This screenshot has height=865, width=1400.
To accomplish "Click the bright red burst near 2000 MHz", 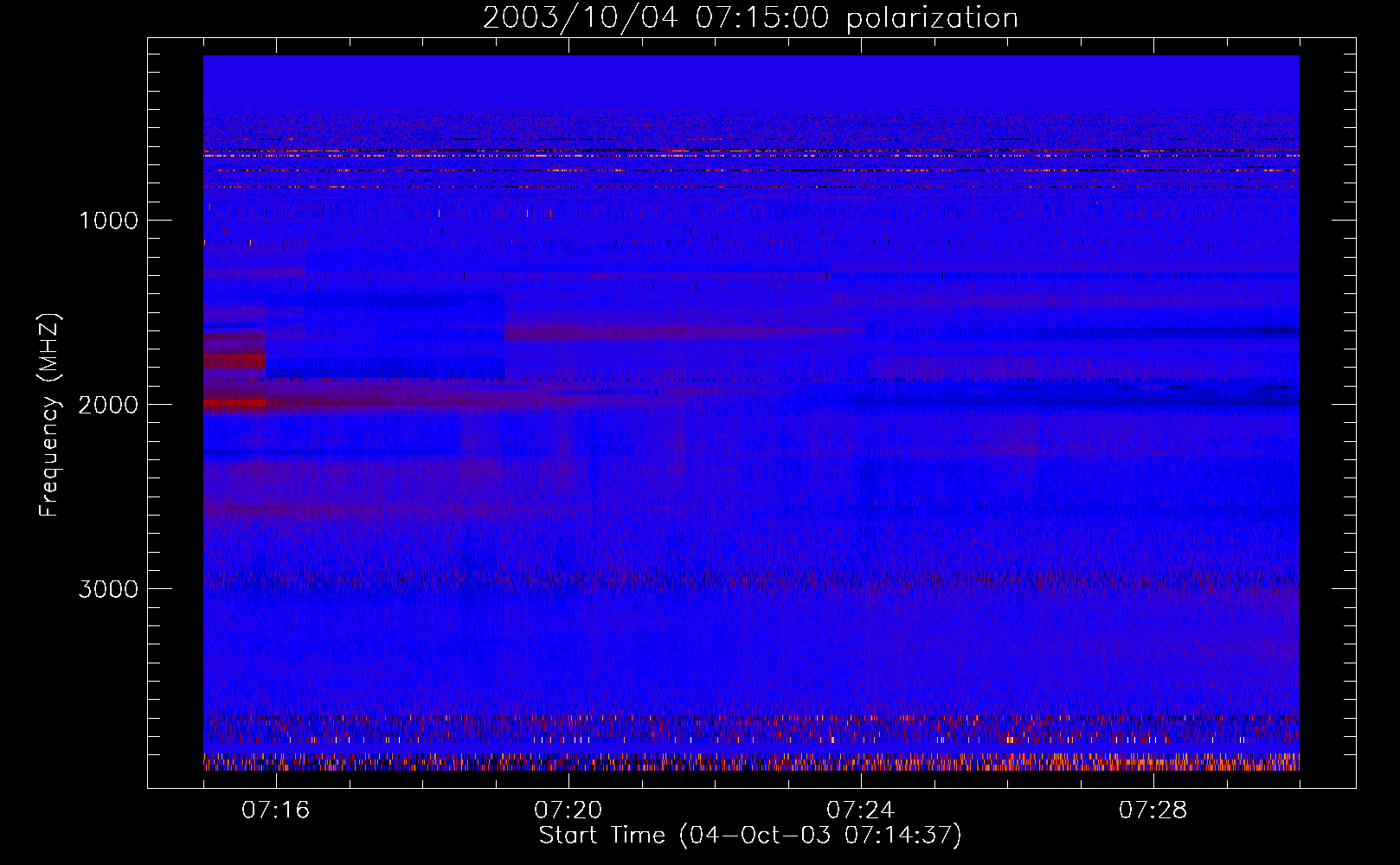I will coord(234,402).
